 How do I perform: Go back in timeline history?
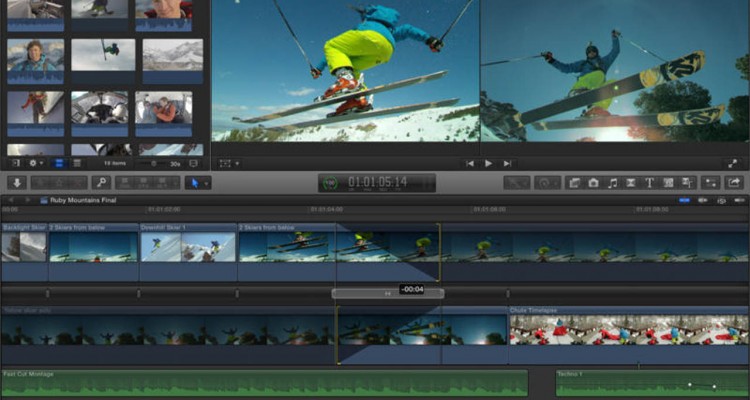tap(11, 200)
